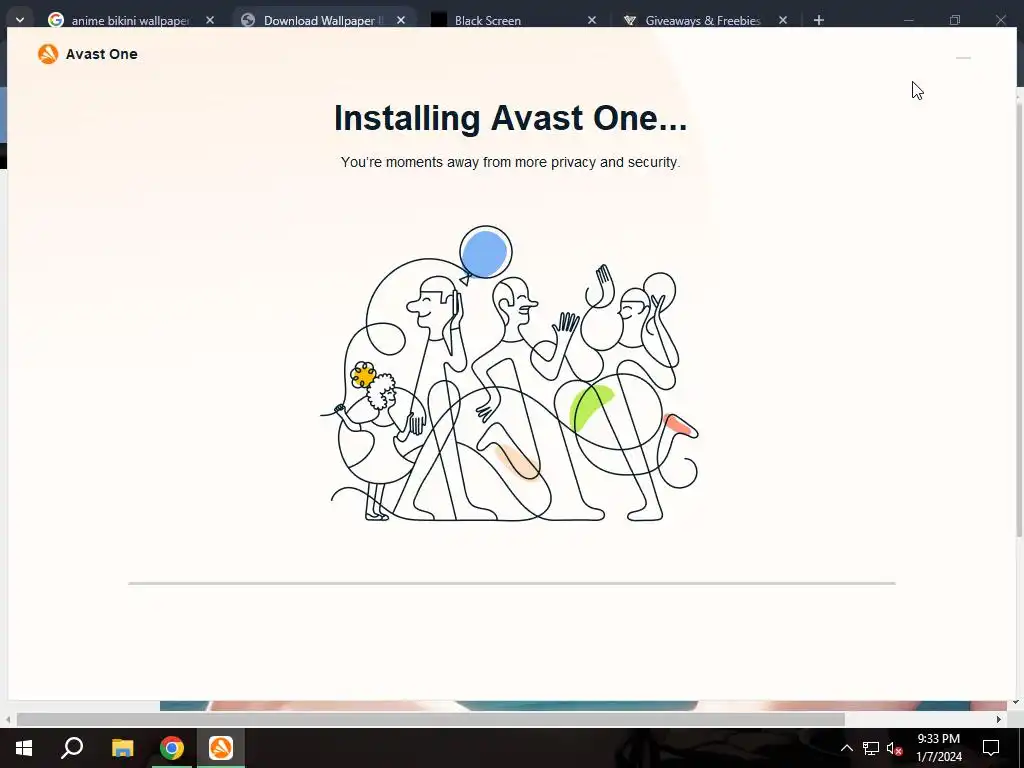Click the privacy and security subtitle text

click(510, 162)
